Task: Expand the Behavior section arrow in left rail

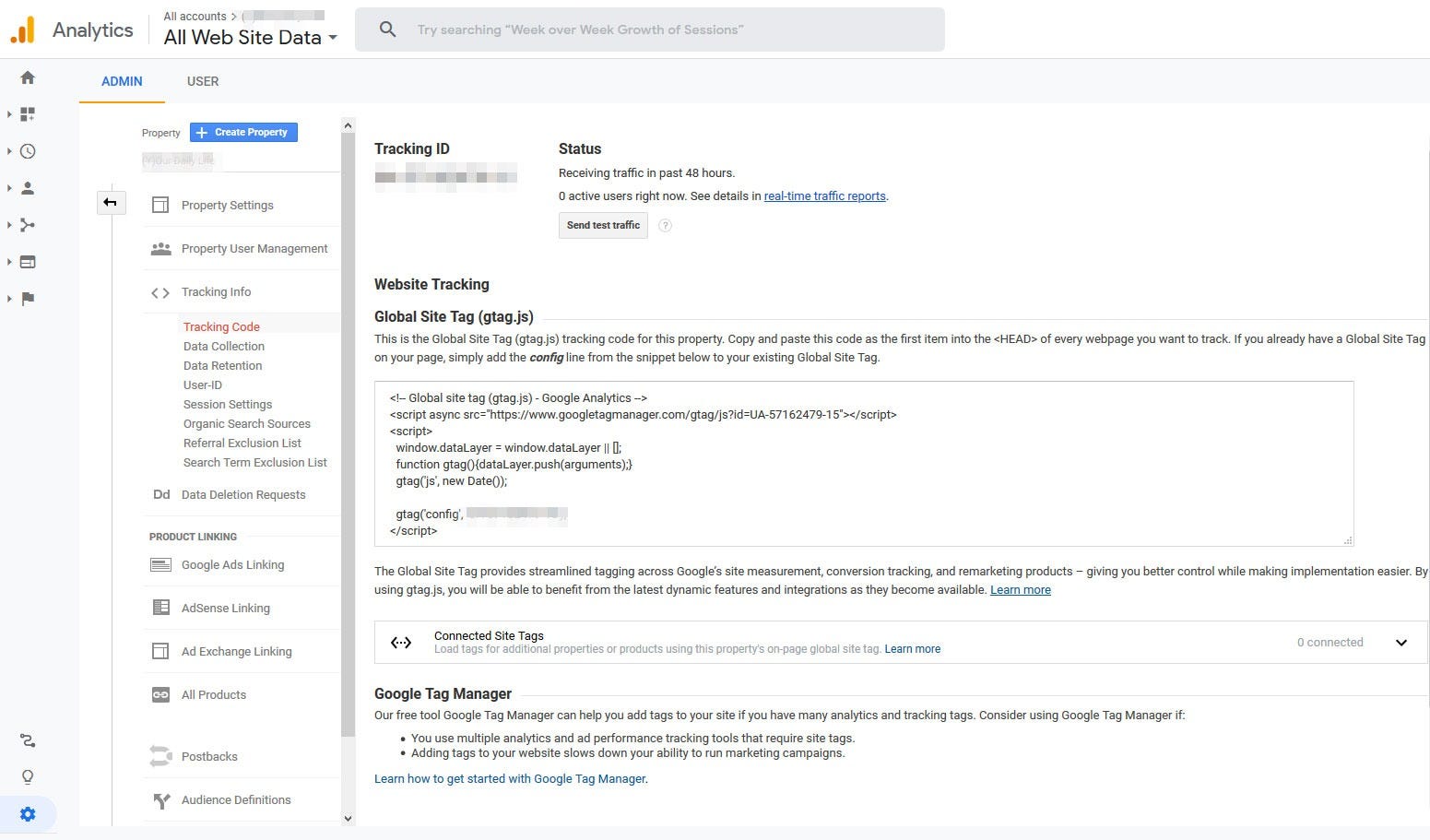Action: tap(9, 262)
